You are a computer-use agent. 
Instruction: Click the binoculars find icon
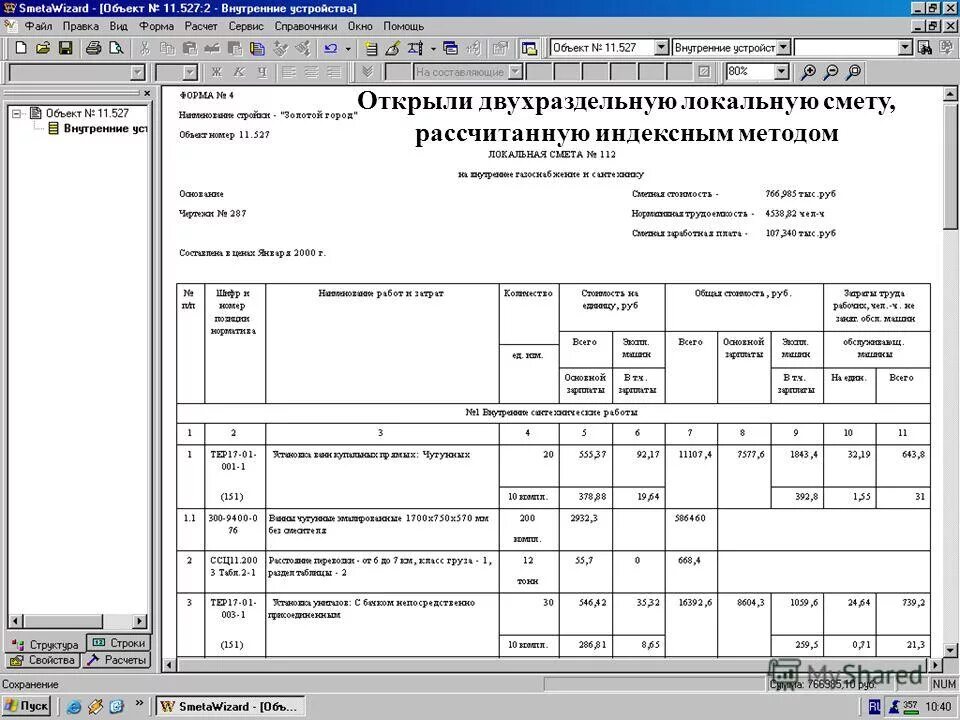pyautogui.click(x=925, y=48)
